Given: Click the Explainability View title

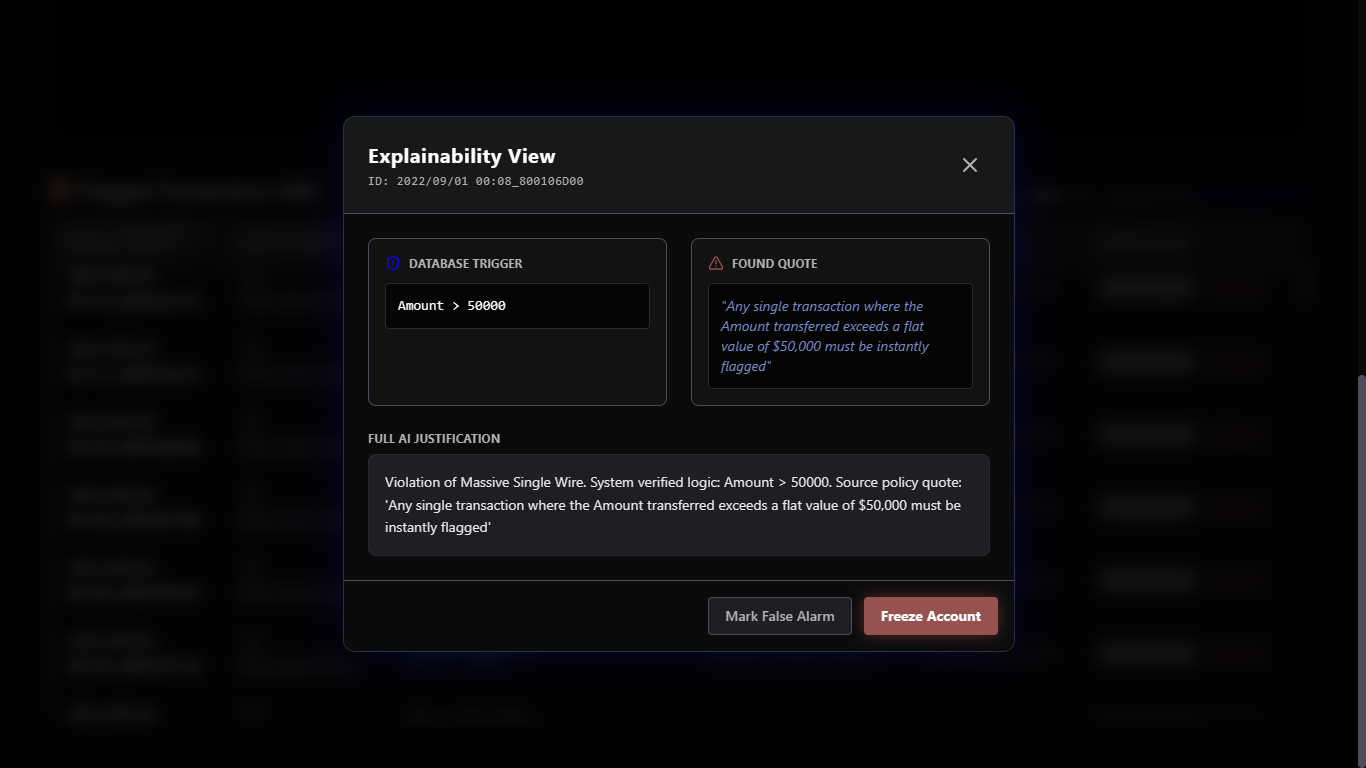Looking at the screenshot, I should point(461,156).
